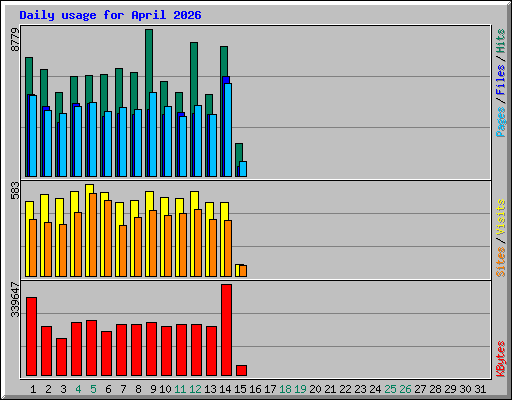The image size is (512, 400).
Task: Click the 'Hits' legend label
Action: pos(500,41)
